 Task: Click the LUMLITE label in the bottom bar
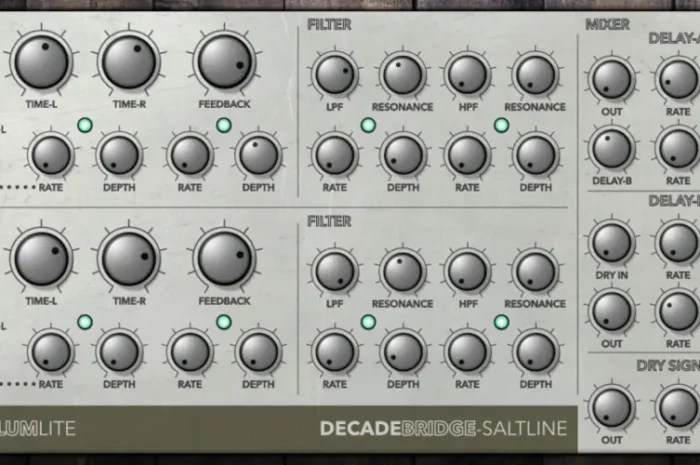click(38, 429)
